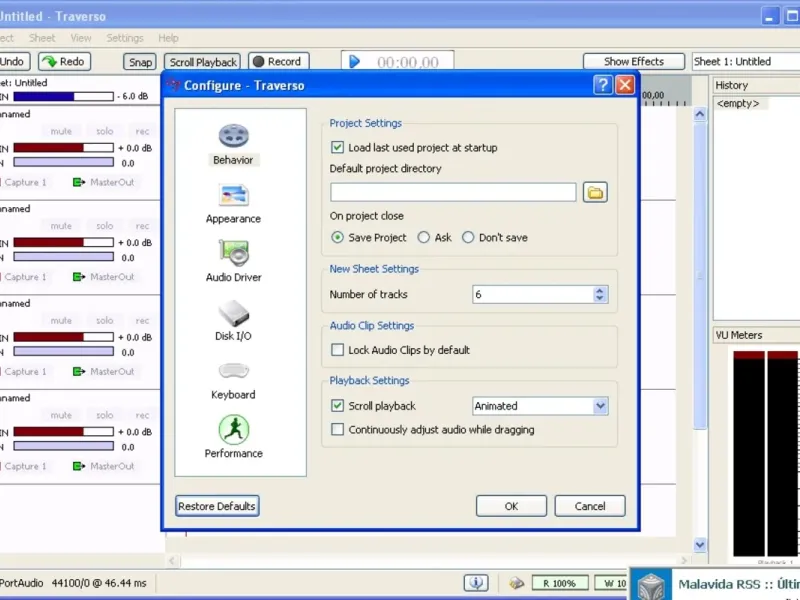
Task: Toggle the Snap button in toolbar
Action: [x=140, y=62]
